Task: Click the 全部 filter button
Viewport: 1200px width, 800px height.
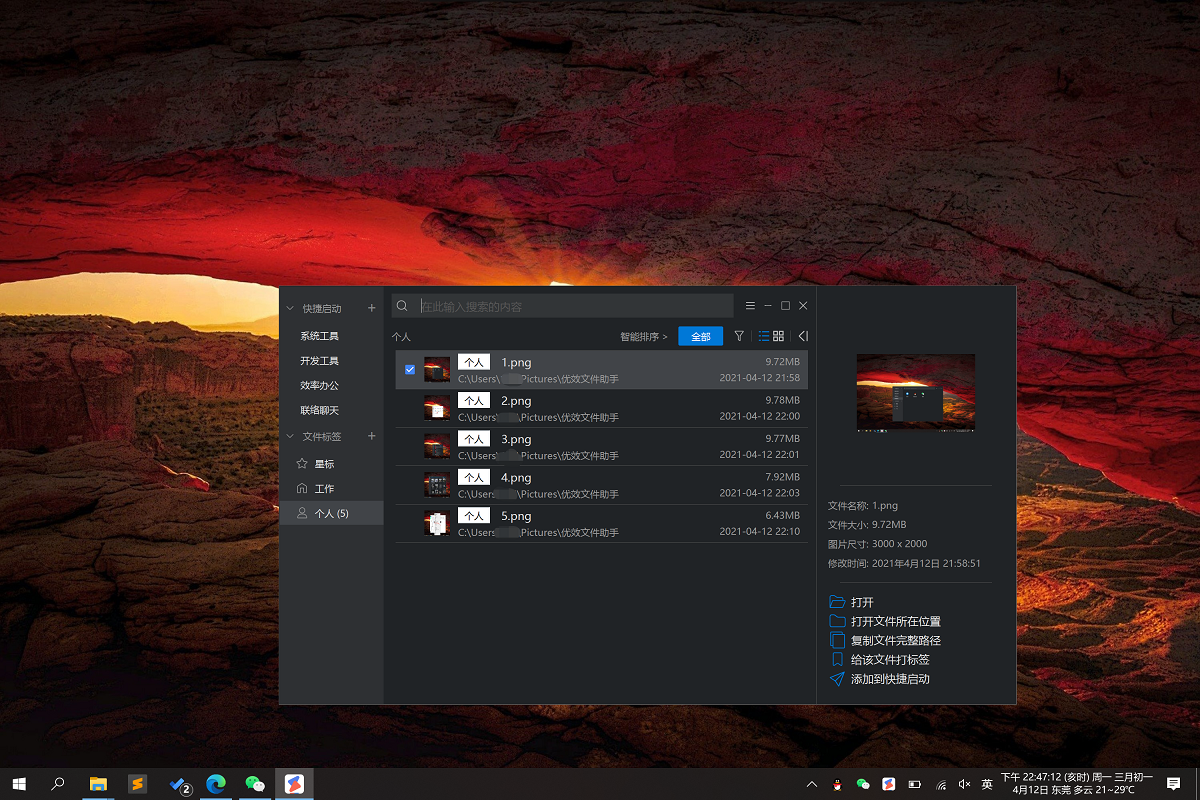Action: (x=700, y=336)
